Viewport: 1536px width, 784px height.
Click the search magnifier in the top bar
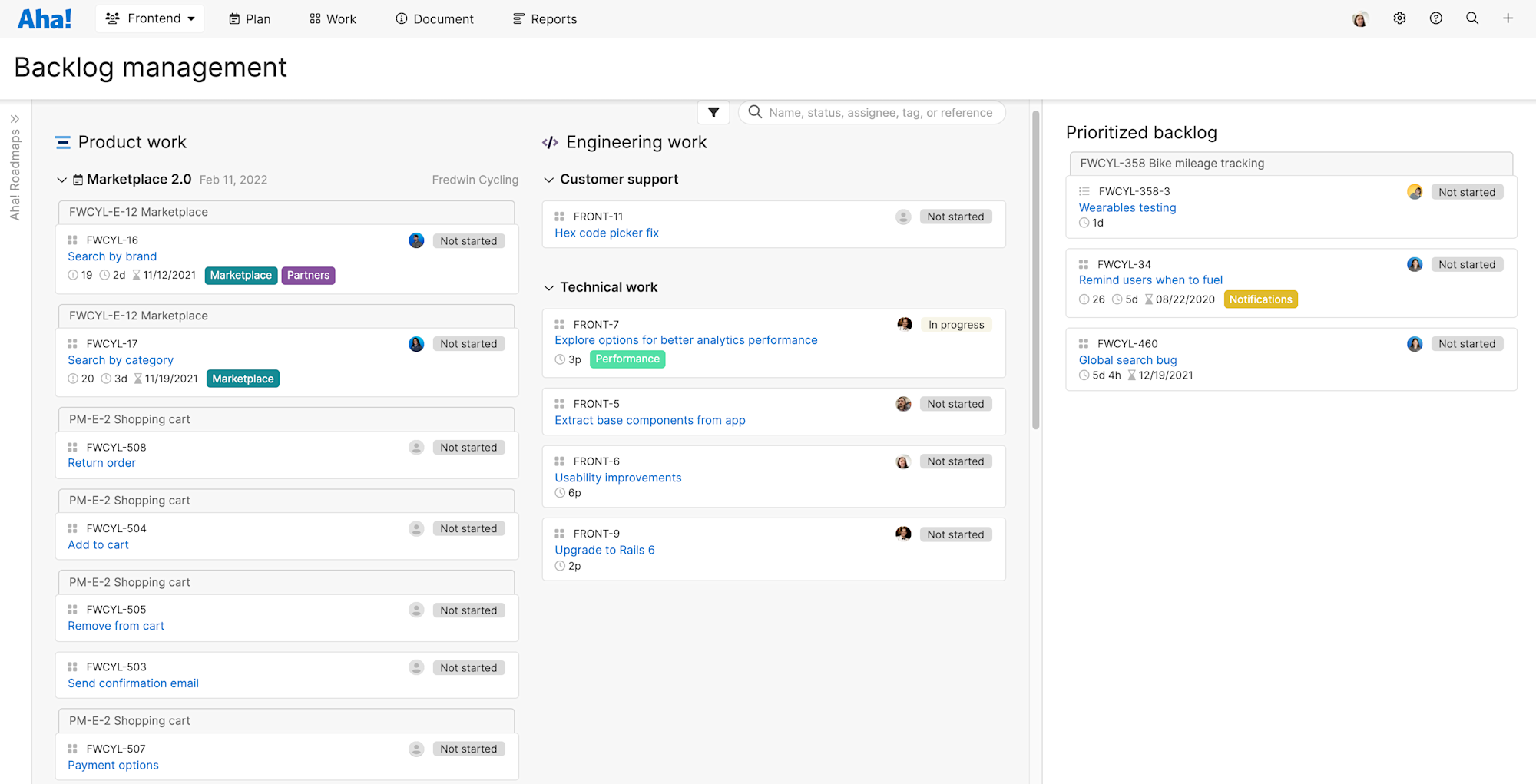1471,18
